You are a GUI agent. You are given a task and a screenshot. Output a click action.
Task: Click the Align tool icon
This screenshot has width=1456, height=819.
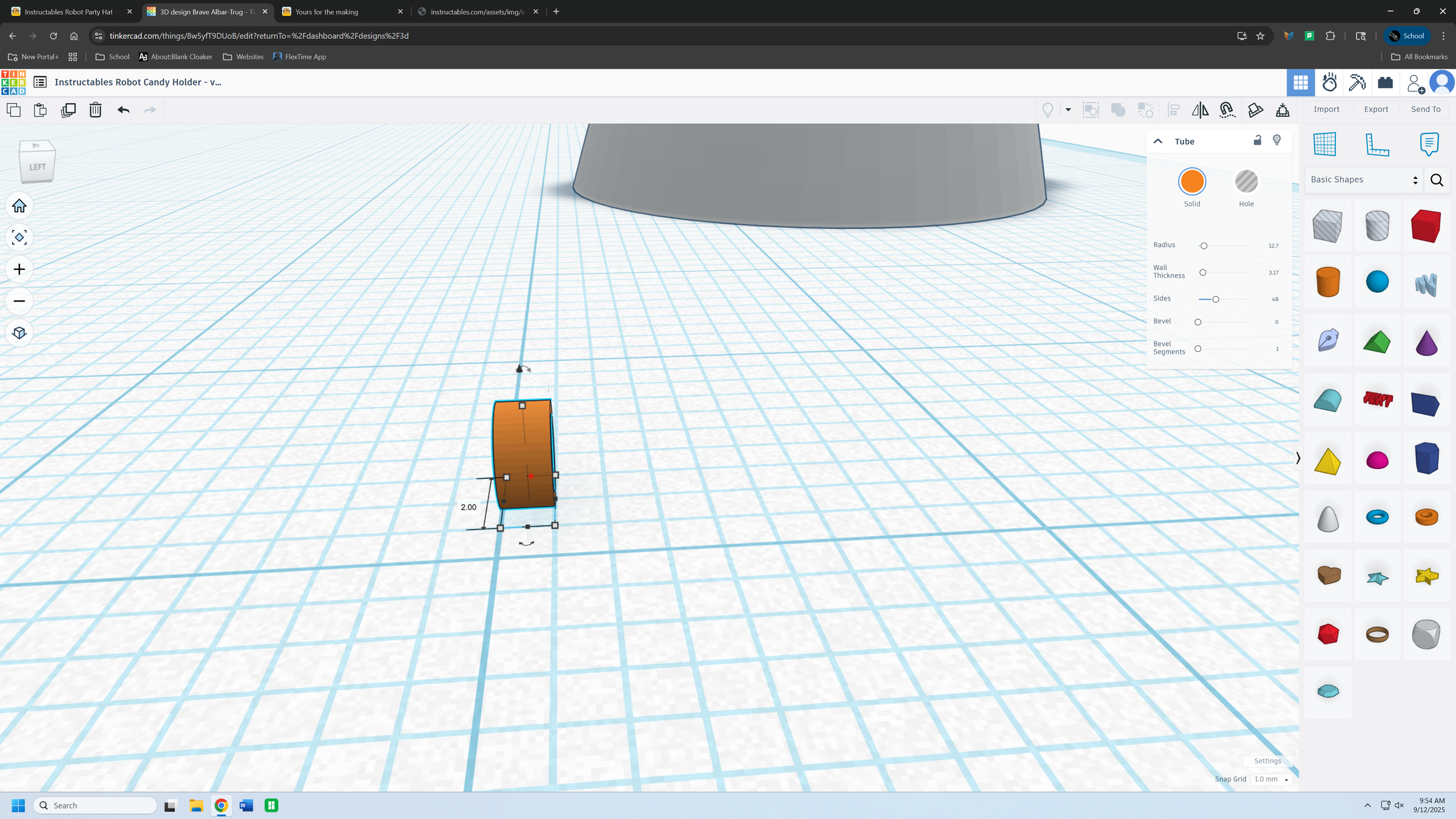click(x=1173, y=110)
